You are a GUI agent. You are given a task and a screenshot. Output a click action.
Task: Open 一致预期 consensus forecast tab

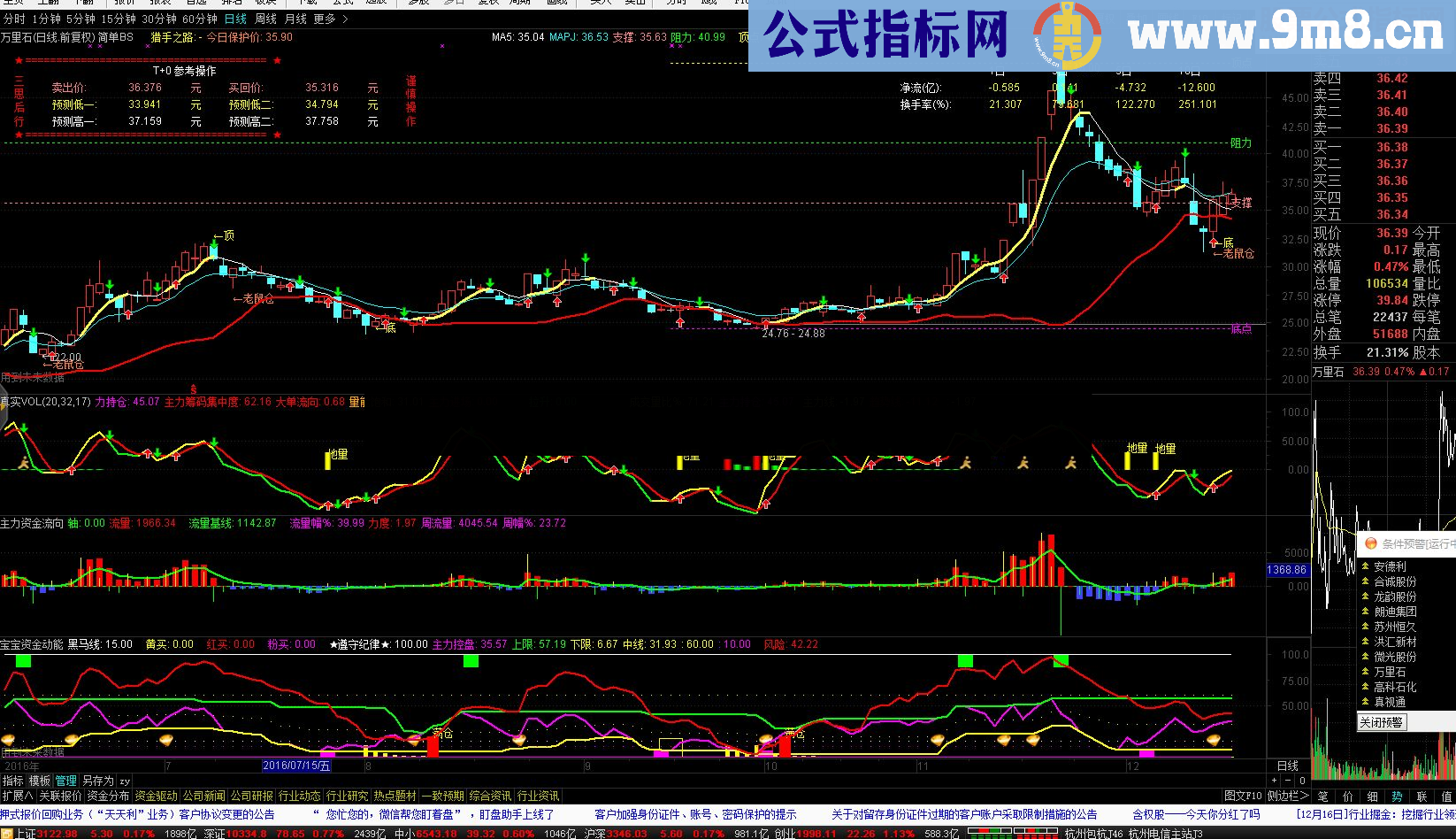click(443, 796)
